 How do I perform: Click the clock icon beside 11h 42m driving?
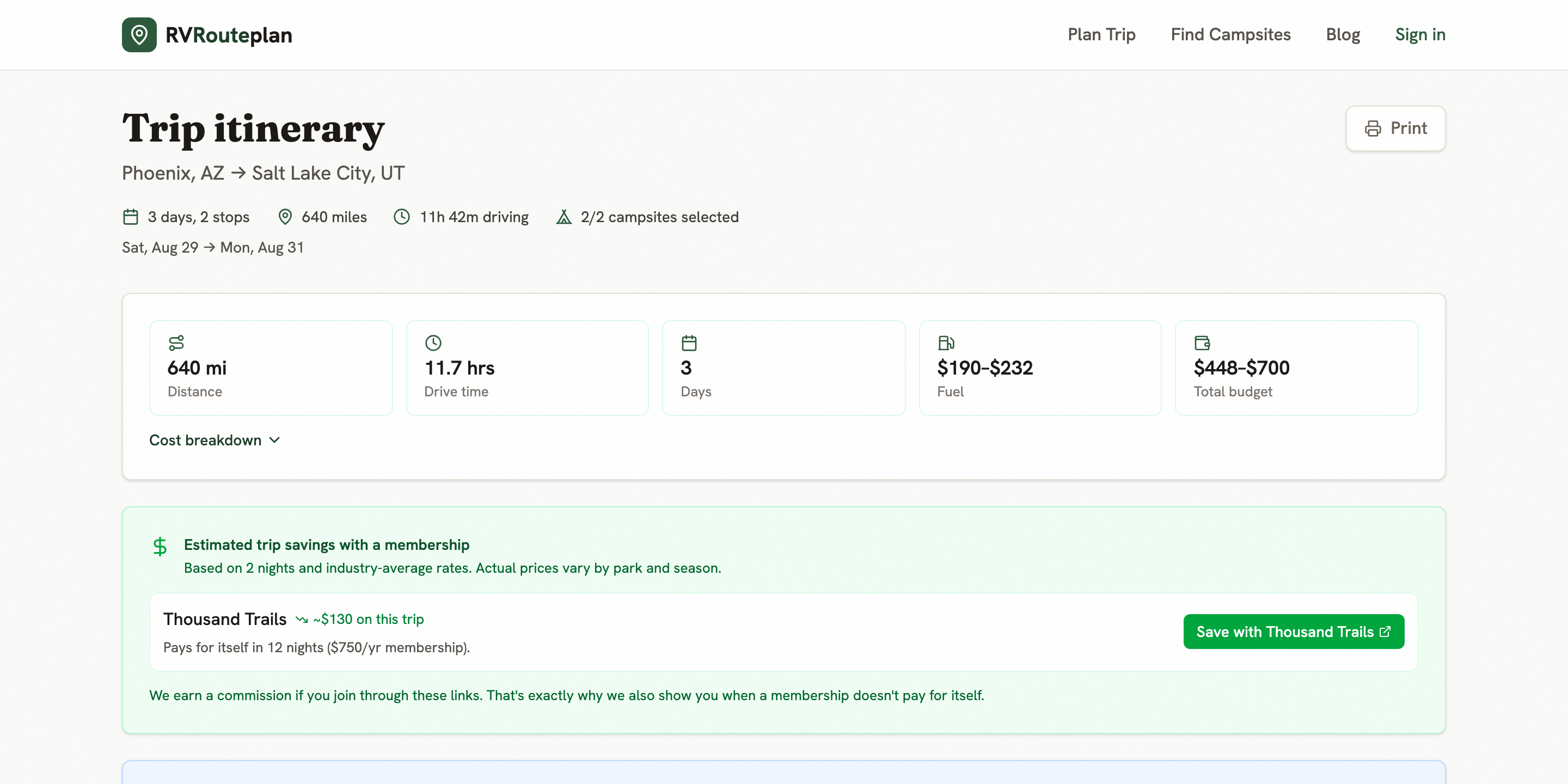click(x=402, y=217)
